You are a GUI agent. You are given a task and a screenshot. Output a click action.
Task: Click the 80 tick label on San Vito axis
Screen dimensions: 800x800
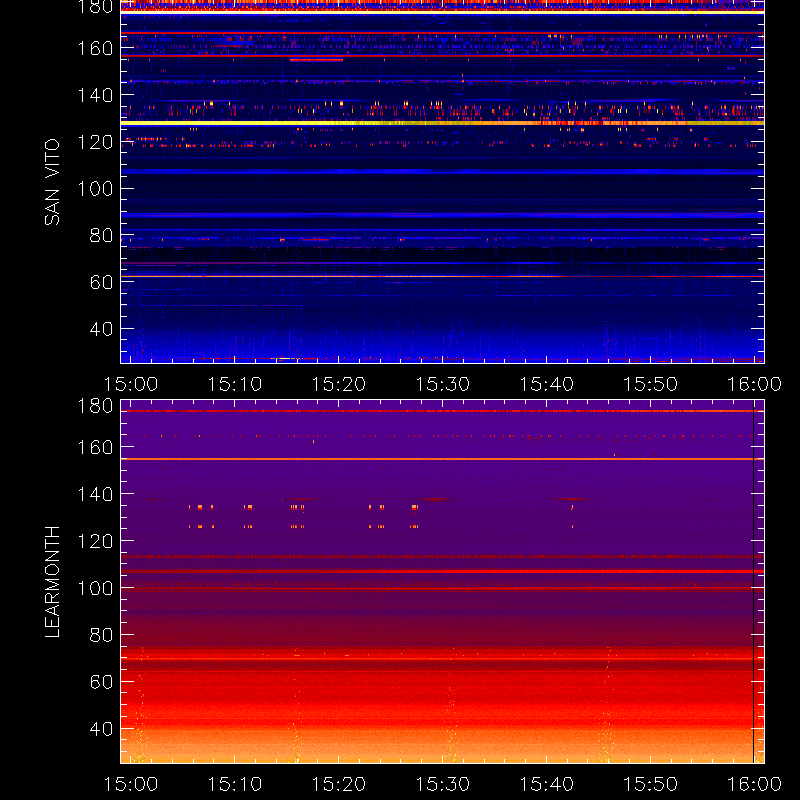(101, 235)
